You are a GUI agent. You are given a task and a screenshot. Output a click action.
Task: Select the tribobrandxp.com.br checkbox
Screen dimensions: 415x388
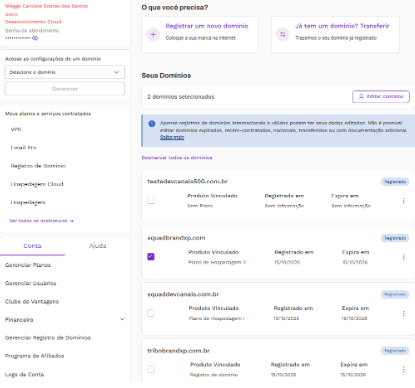(x=151, y=369)
